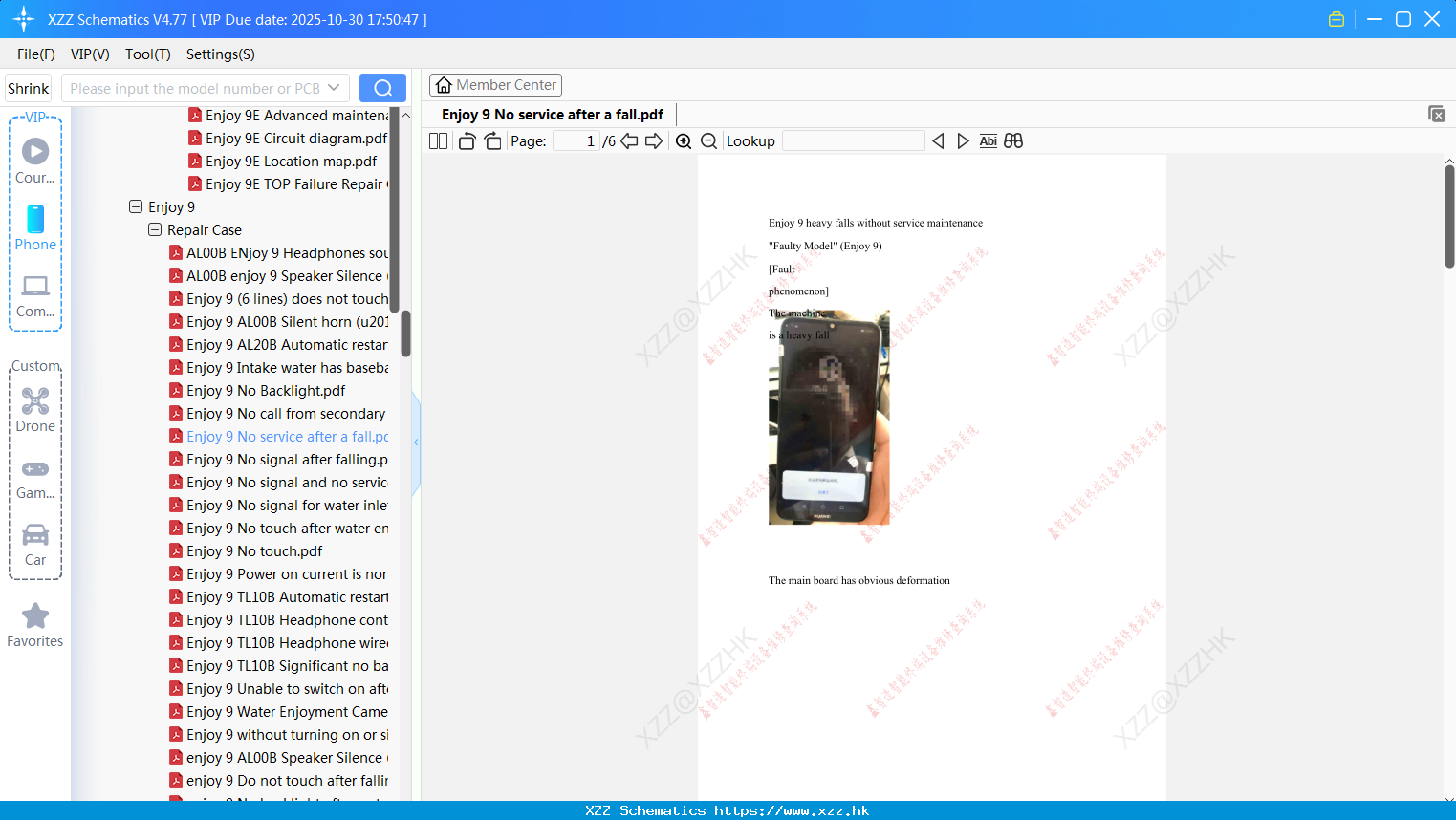1456x820 pixels.
Task: Collapse the Enjoy 9 tree node
Action: (136, 206)
